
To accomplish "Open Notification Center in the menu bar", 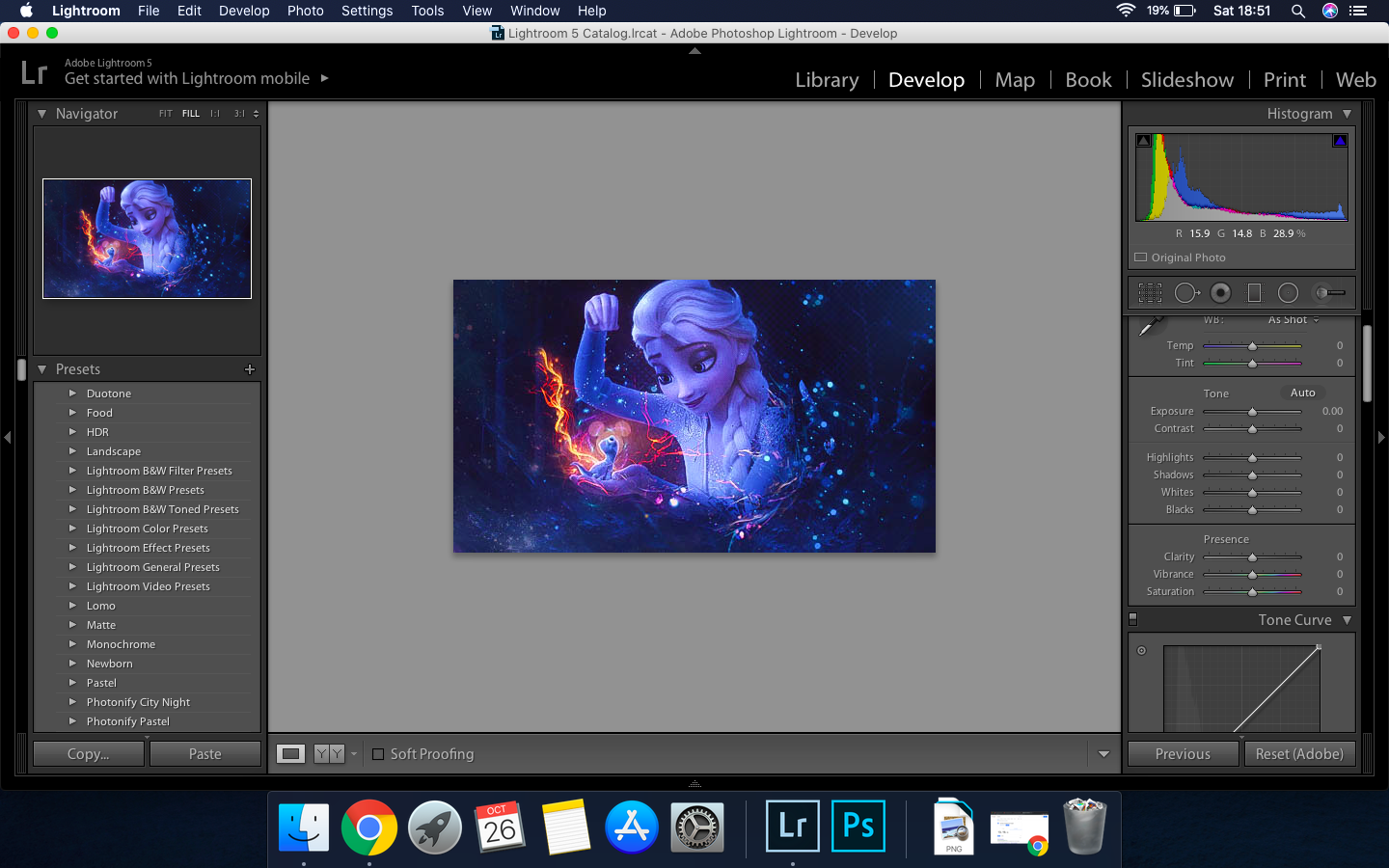I will pos(1358,11).
